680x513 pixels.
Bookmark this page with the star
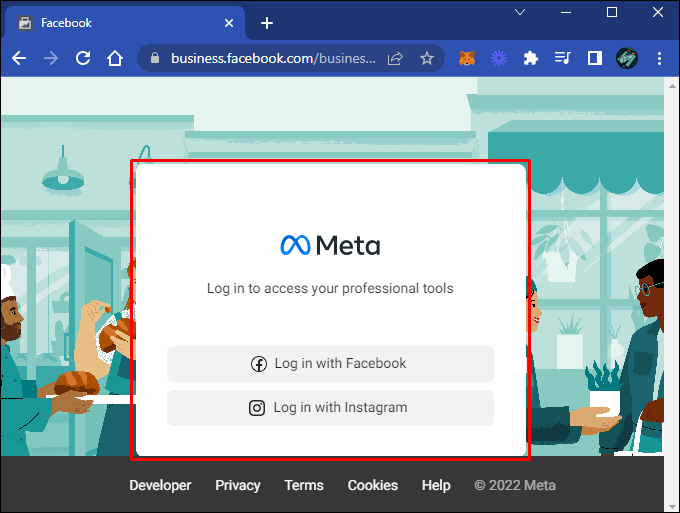pos(427,58)
